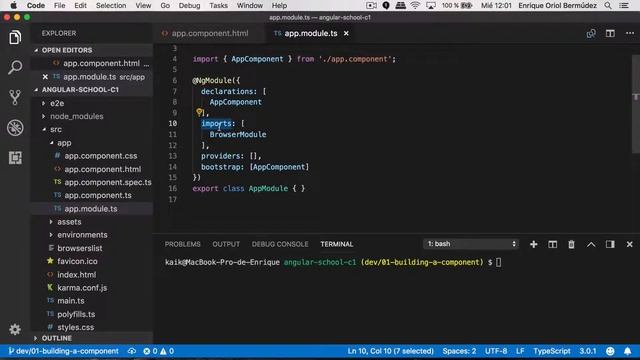Open the Selection menu
Screen dimensions: 640x360
coord(111,6)
